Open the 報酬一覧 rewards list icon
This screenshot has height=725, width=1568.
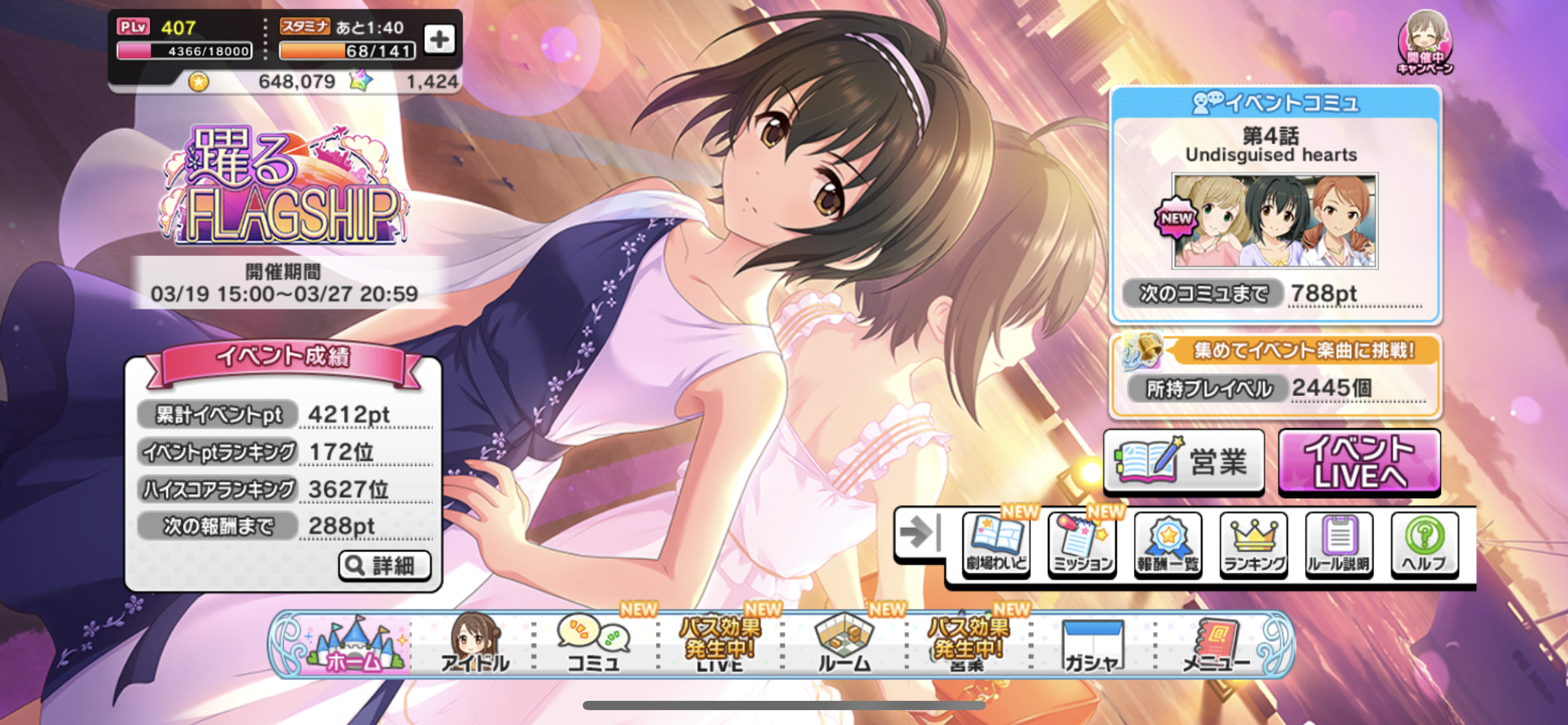(x=1168, y=544)
